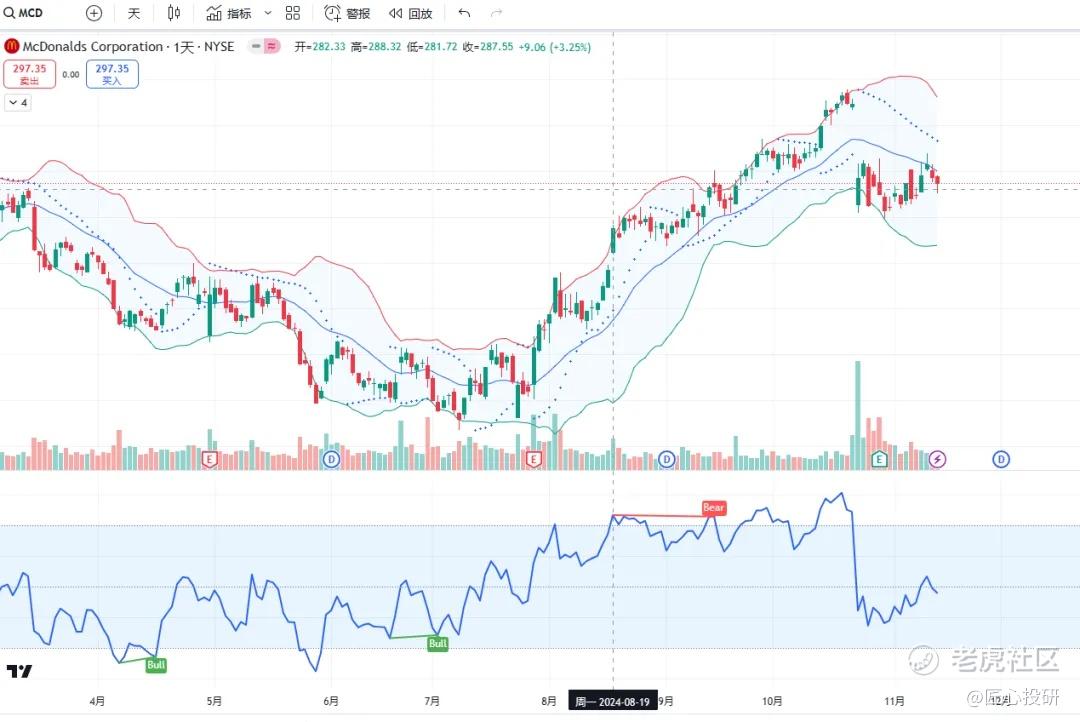The image size is (1080, 722).
Task: Undo the last chart action
Action: click(x=464, y=13)
